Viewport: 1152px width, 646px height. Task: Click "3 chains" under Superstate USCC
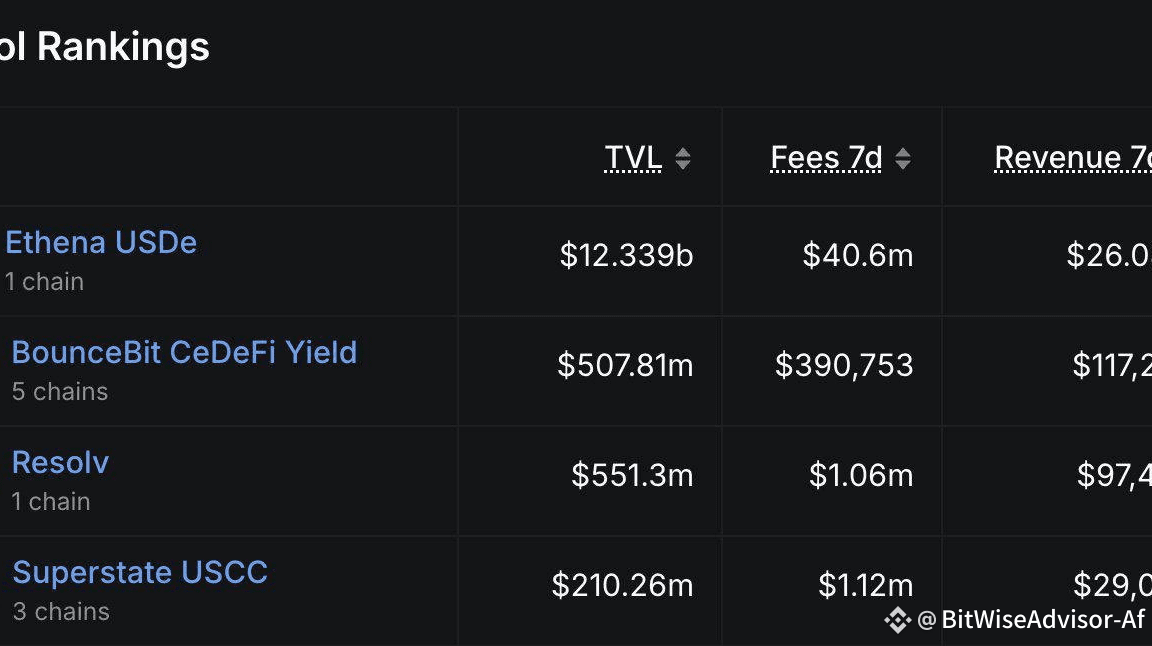click(61, 611)
